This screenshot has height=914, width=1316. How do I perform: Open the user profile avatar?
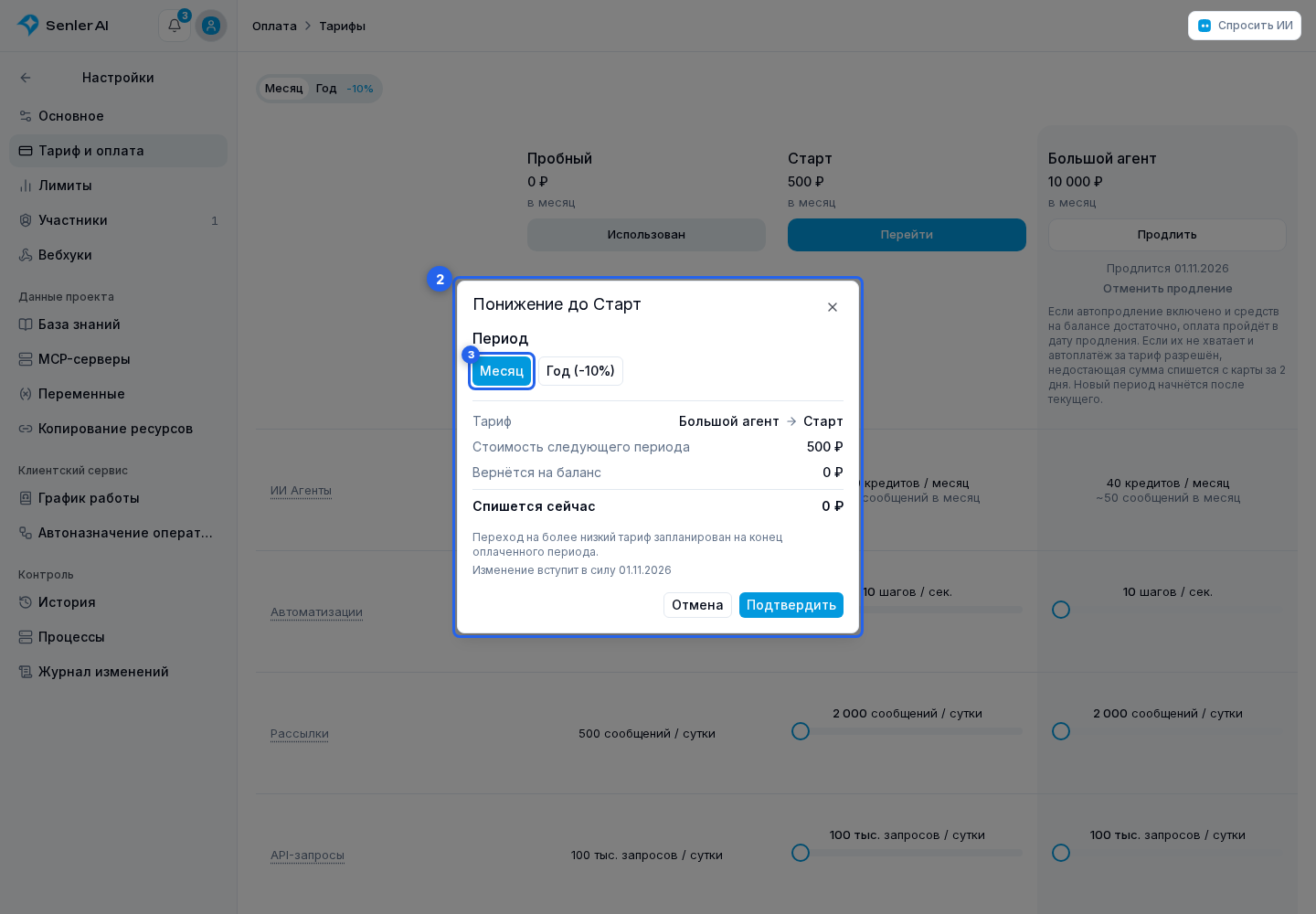pyautogui.click(x=211, y=26)
